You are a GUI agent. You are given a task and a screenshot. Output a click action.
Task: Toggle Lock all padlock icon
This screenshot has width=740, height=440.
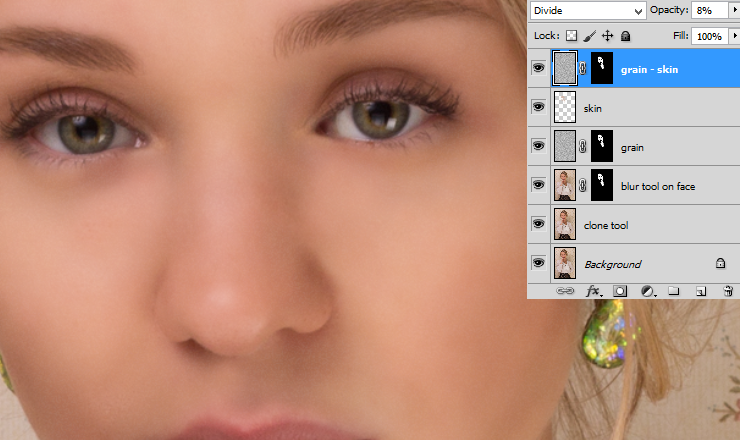625,36
